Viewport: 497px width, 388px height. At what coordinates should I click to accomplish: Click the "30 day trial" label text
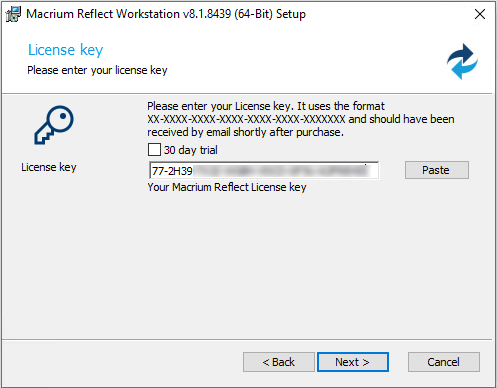[x=190, y=150]
